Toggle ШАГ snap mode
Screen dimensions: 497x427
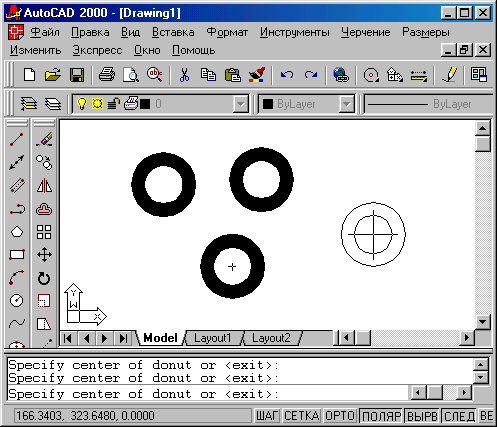tap(267, 416)
